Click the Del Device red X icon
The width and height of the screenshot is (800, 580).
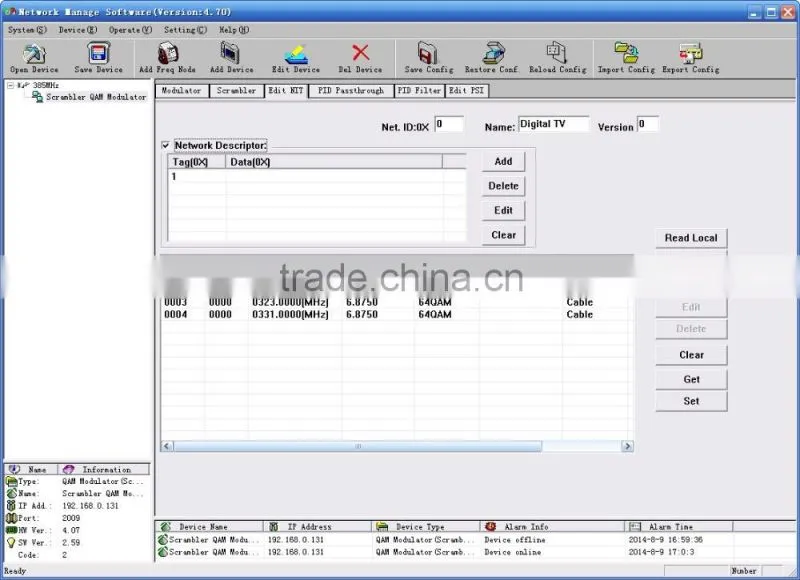[x=360, y=53]
